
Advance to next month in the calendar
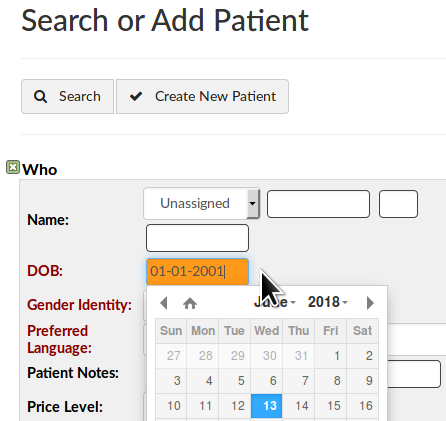coord(370,303)
